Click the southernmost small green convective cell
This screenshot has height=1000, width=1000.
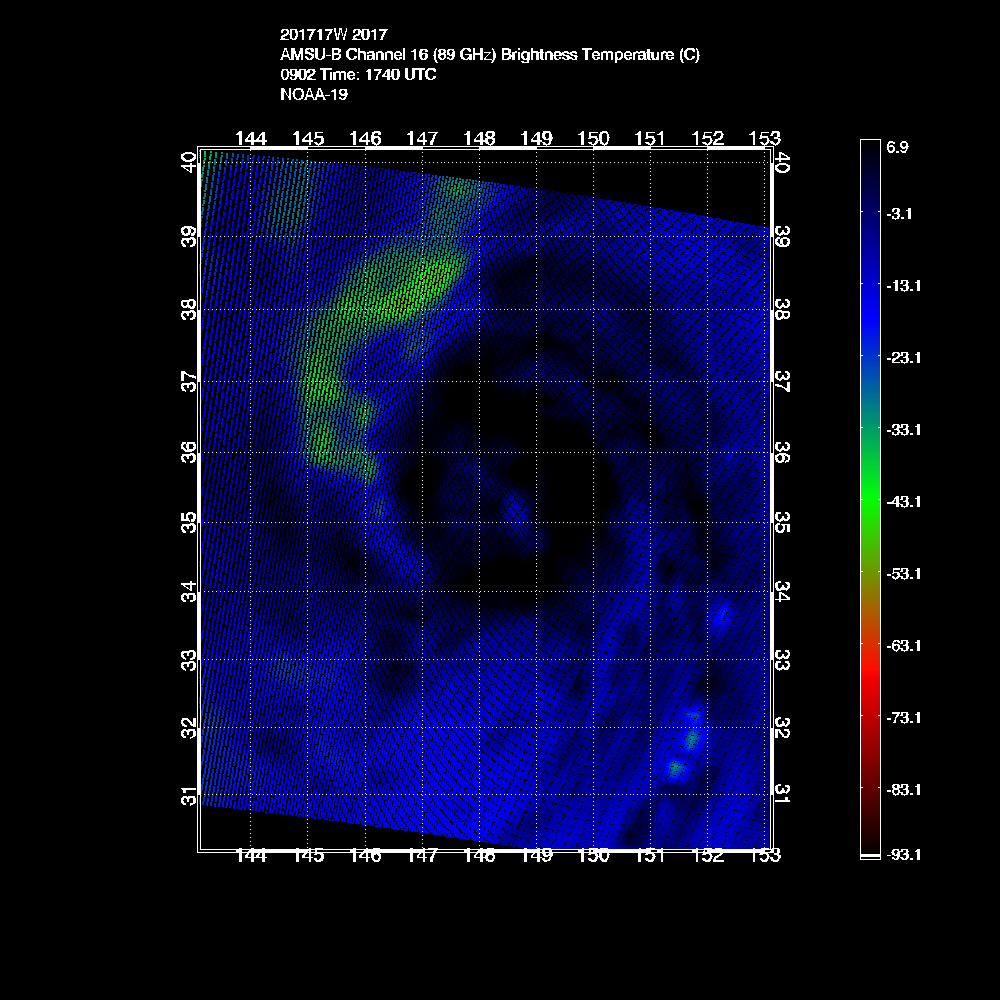[676, 768]
